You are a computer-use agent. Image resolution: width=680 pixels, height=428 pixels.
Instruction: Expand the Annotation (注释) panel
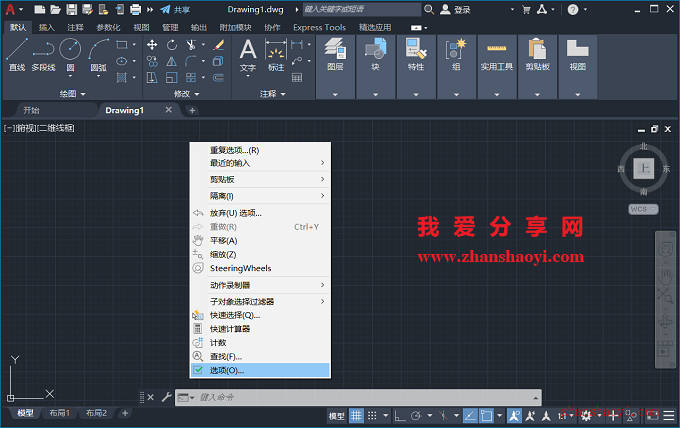[273, 94]
